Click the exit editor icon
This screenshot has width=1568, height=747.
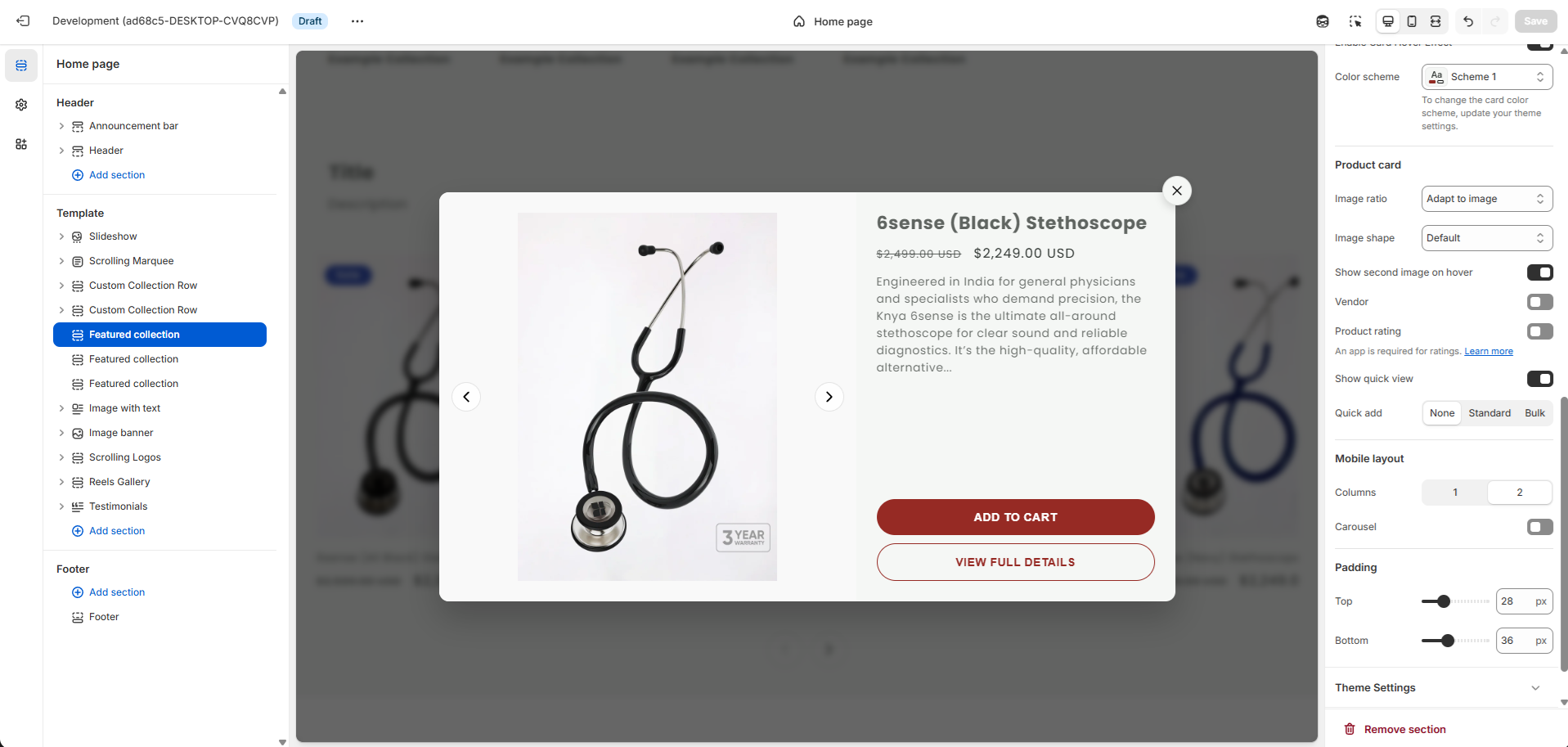(23, 21)
